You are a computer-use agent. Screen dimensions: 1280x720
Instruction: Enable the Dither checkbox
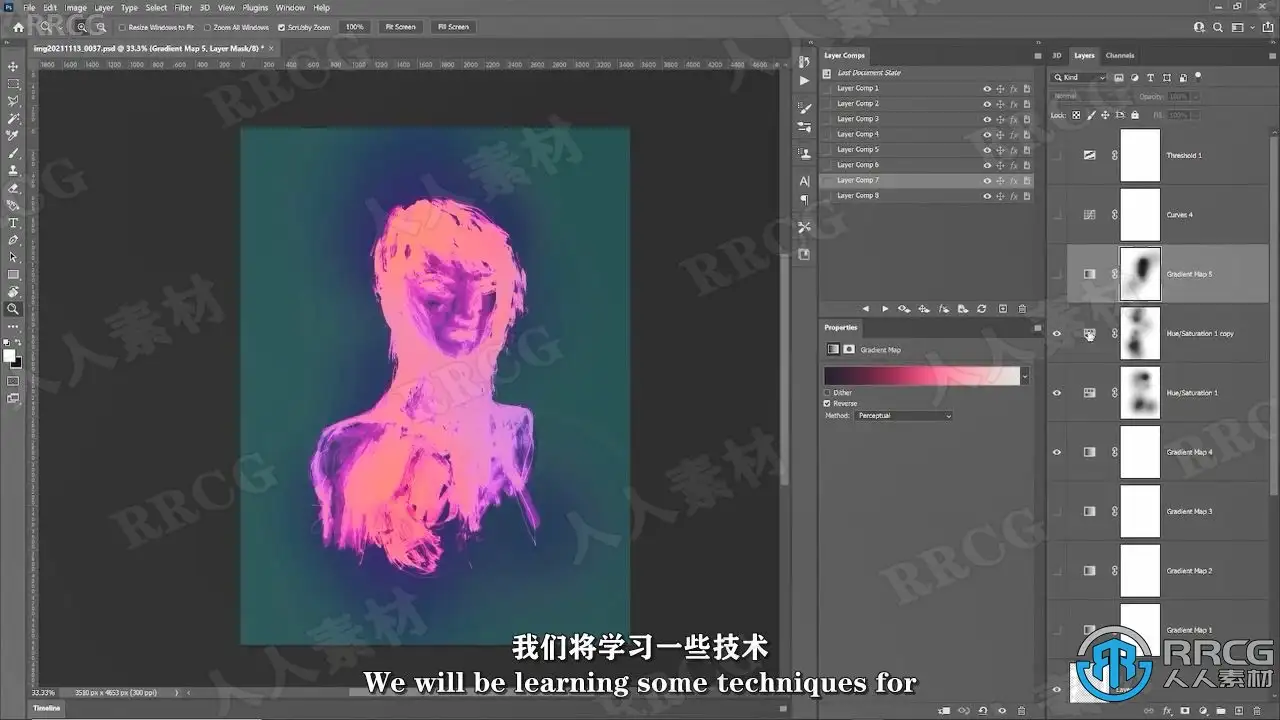click(827, 393)
